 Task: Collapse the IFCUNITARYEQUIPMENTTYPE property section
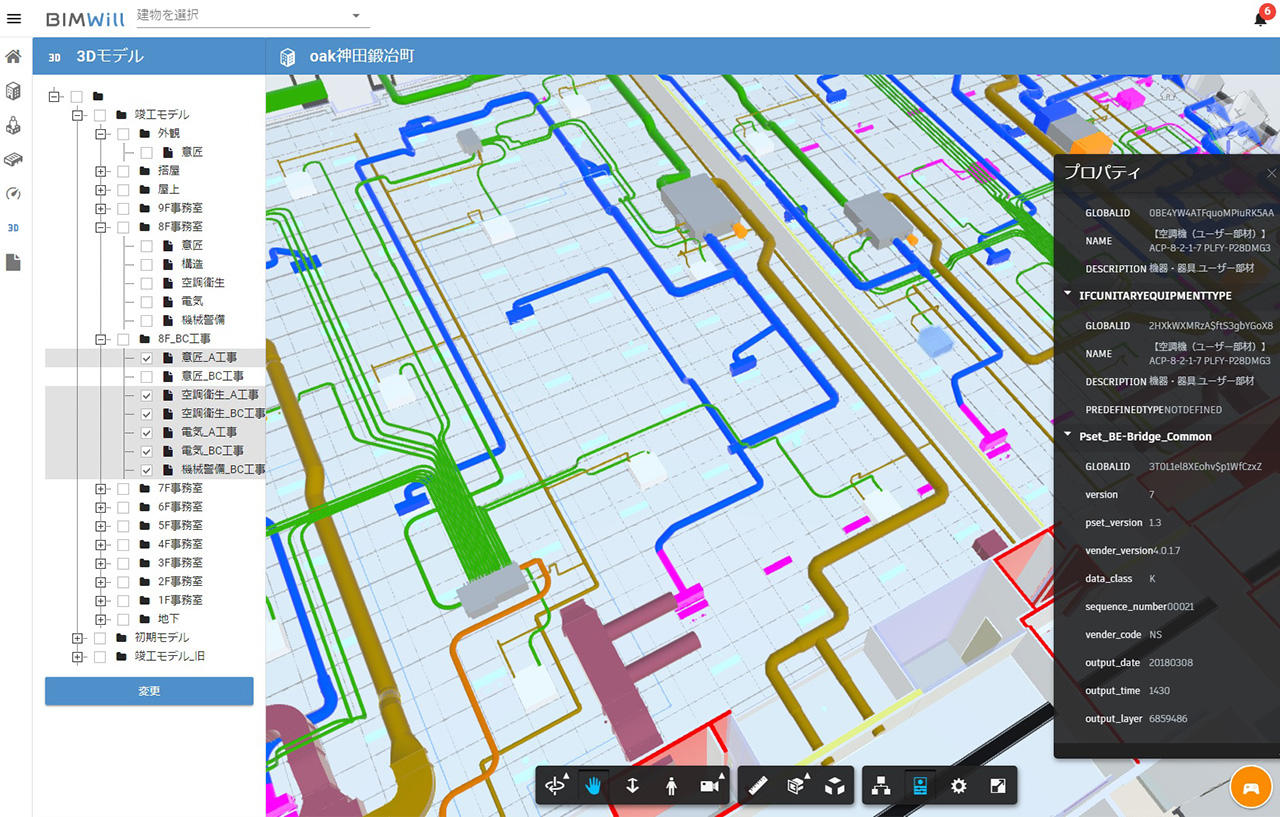(x=1068, y=295)
